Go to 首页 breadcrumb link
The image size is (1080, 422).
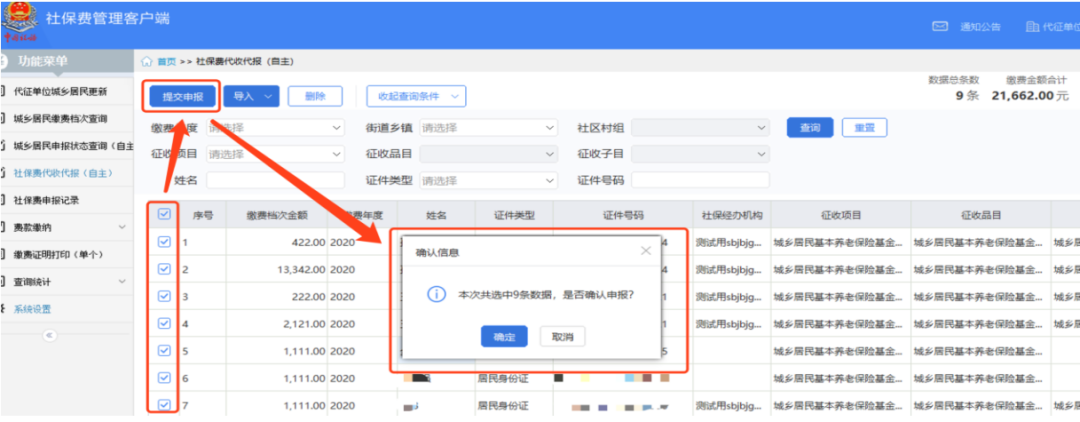click(167, 62)
